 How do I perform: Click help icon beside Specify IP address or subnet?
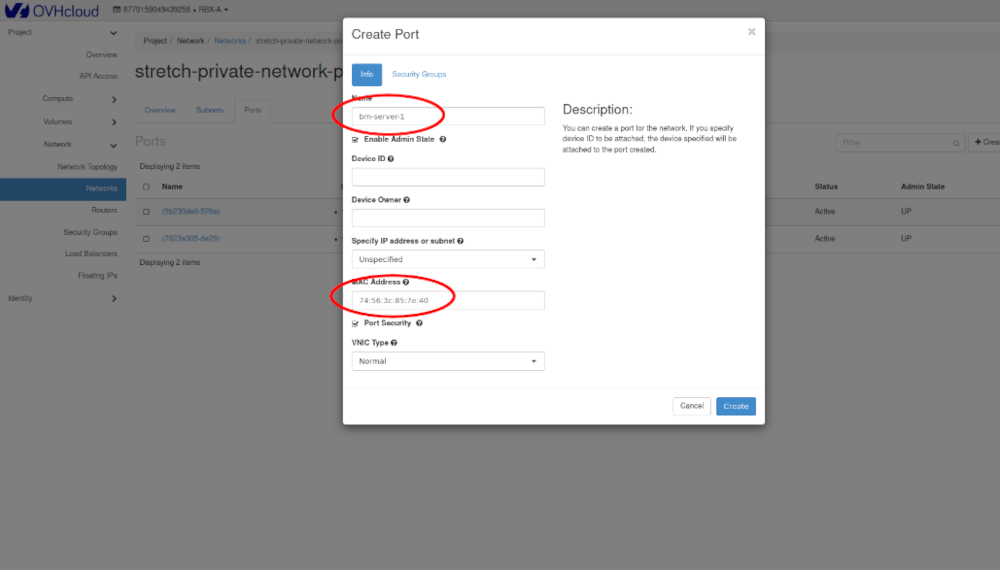tap(460, 241)
